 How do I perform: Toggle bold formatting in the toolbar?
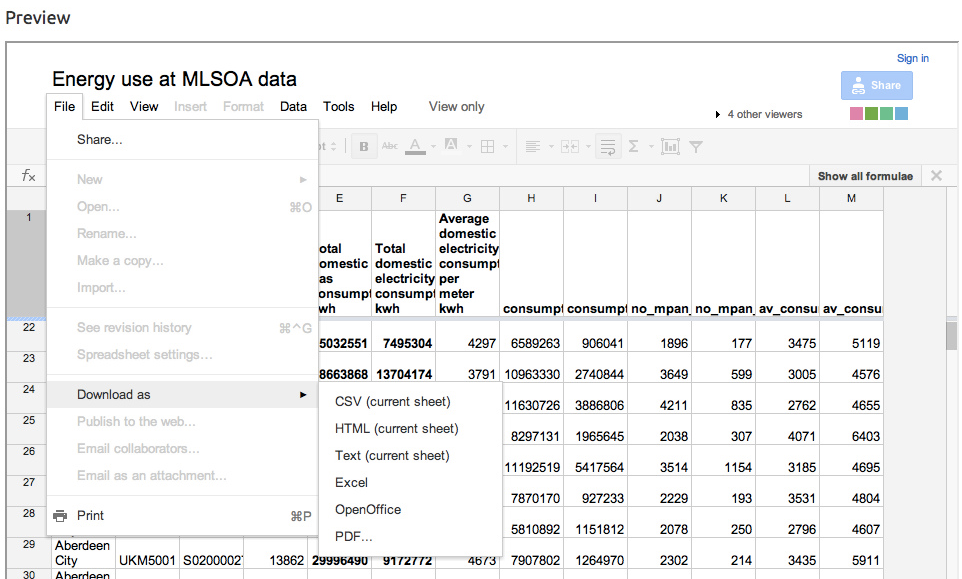point(364,147)
